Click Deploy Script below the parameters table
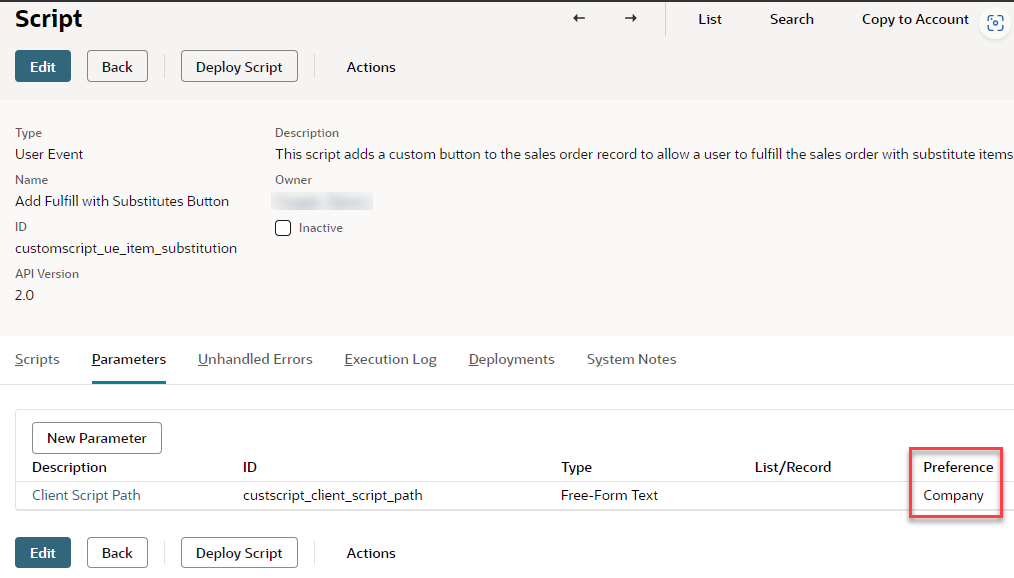 pyautogui.click(x=239, y=553)
